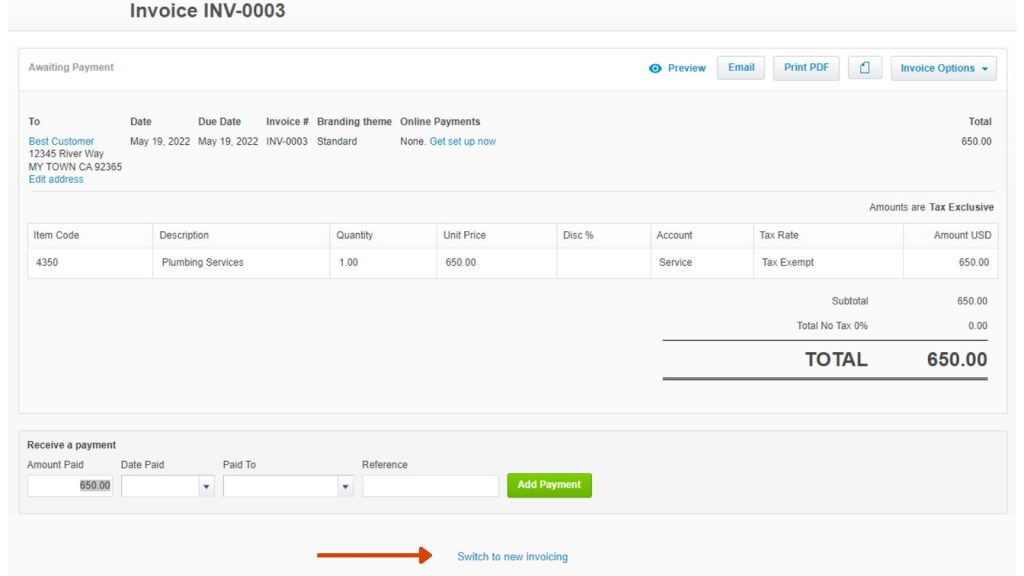1024x576 pixels.
Task: Click the Date Paid input field
Action: coord(161,486)
